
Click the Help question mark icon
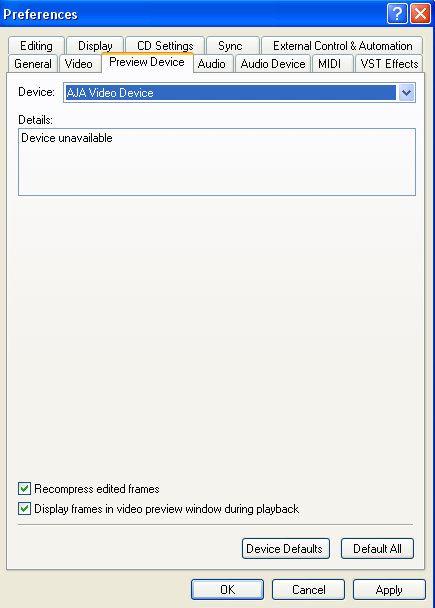[397, 14]
